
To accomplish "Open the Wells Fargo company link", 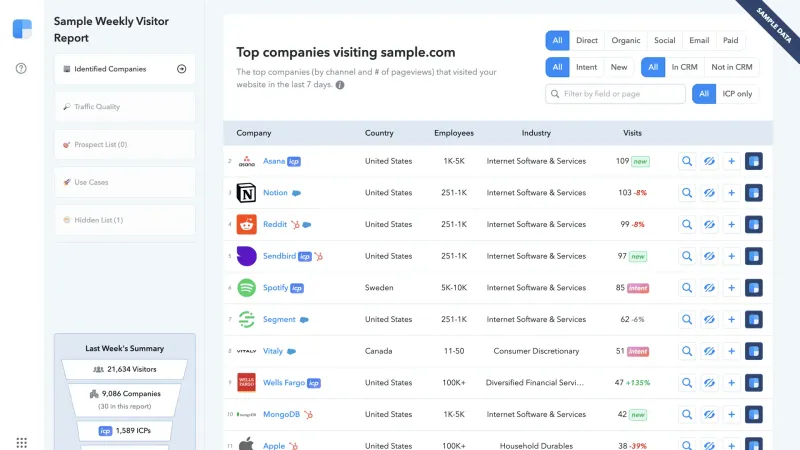I will [284, 383].
